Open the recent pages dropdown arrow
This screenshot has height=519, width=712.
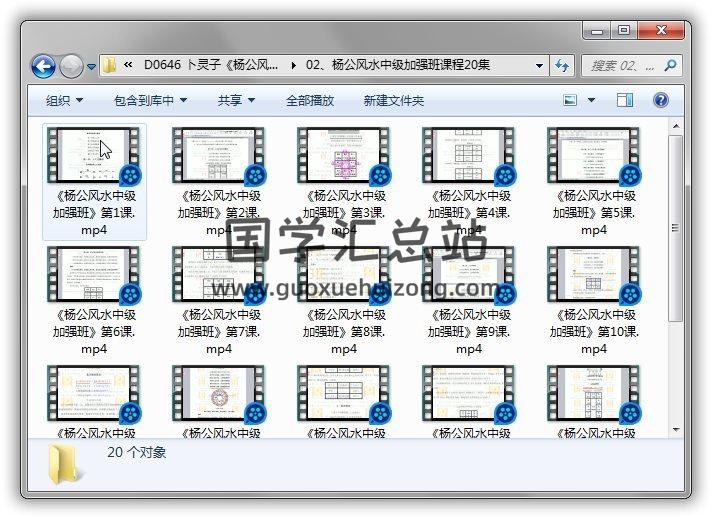92,67
